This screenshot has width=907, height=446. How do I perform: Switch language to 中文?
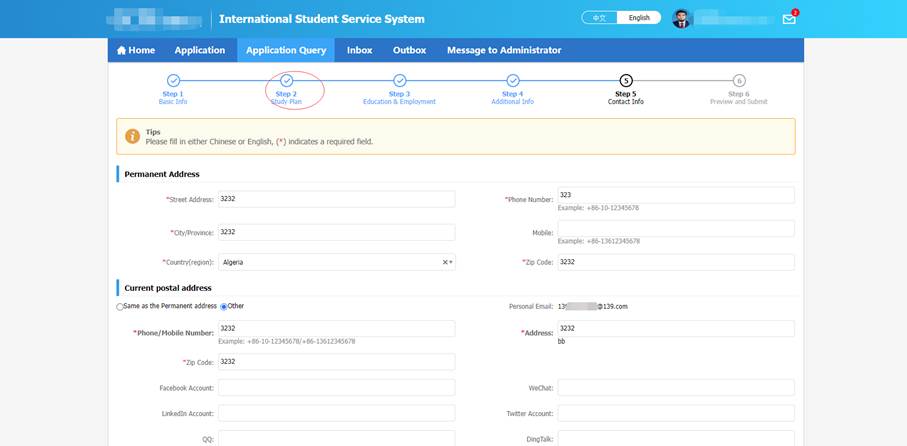pyautogui.click(x=599, y=18)
